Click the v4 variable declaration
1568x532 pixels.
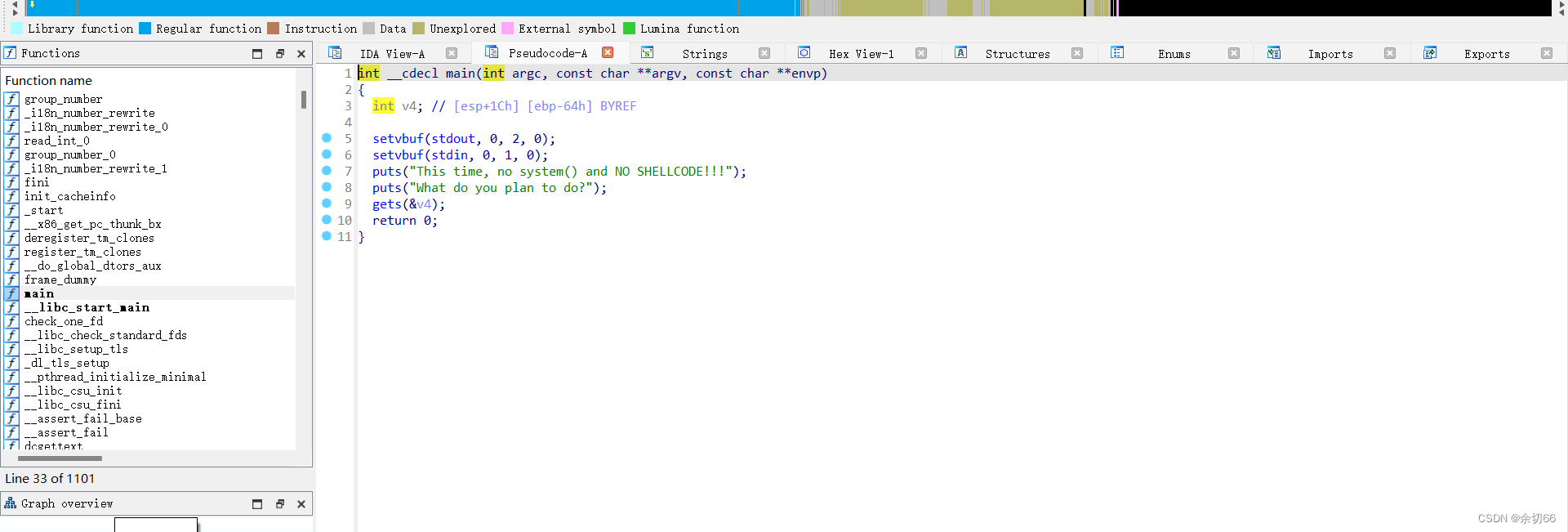click(x=408, y=106)
